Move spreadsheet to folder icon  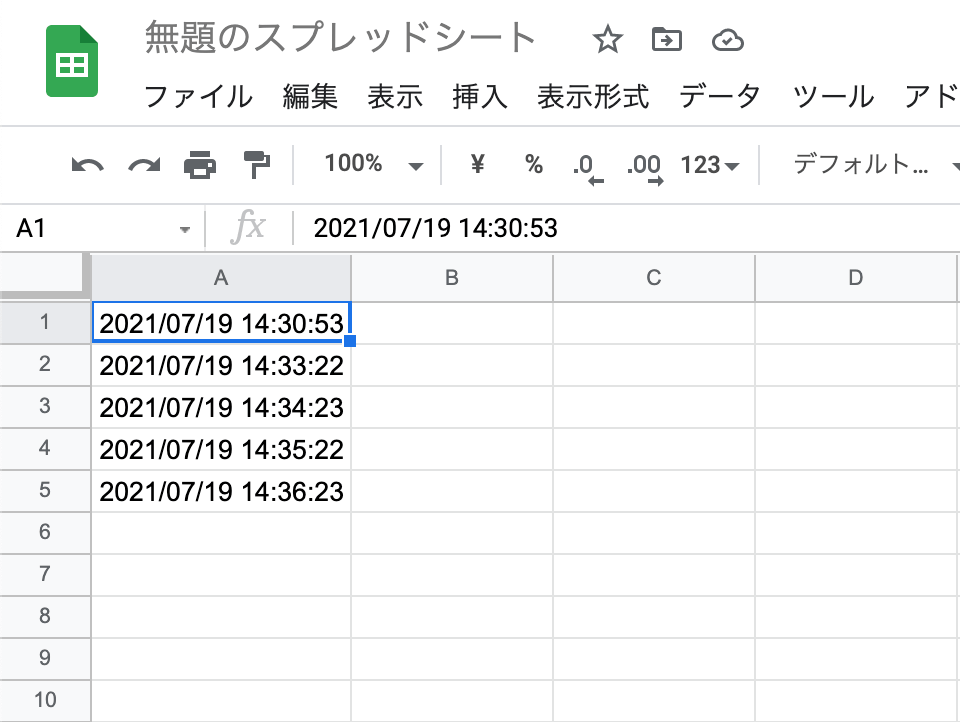click(x=667, y=40)
